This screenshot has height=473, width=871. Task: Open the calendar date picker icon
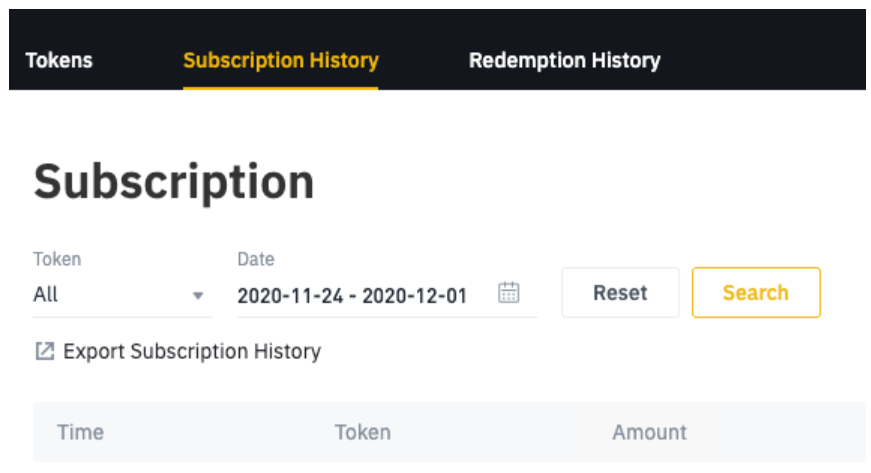pos(508,293)
